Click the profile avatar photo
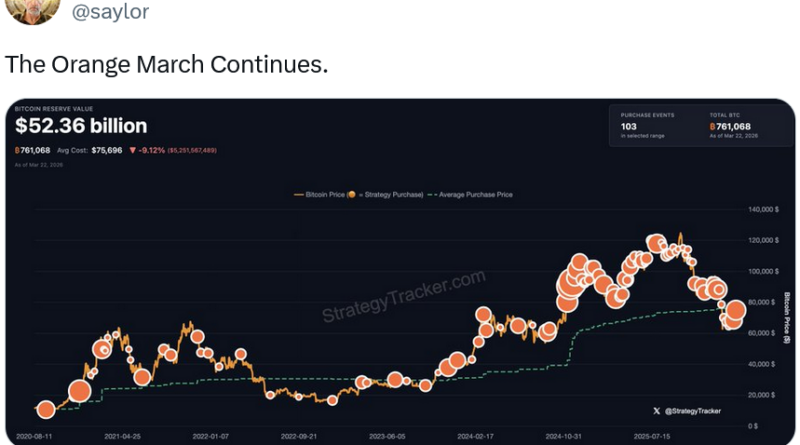The height and width of the screenshot is (445, 800). [25, 12]
